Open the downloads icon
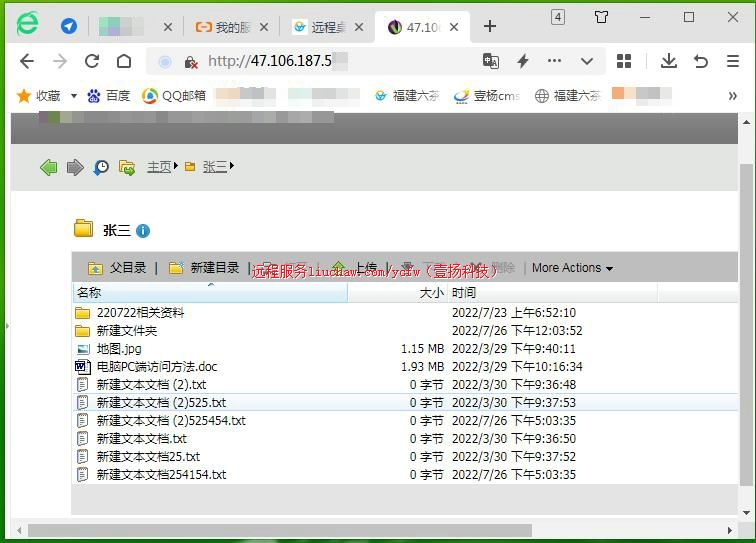This screenshot has width=756, height=543. [x=669, y=61]
